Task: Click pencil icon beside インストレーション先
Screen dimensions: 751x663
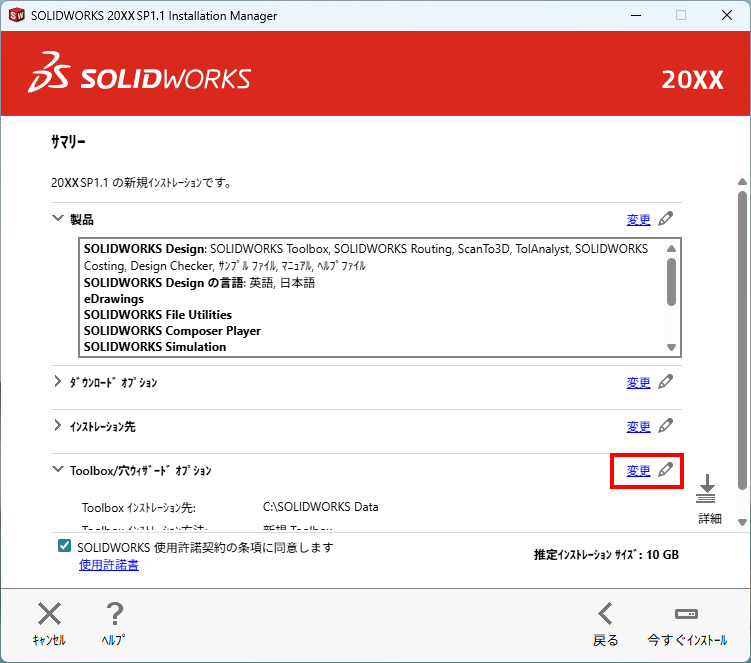Action: pos(666,426)
